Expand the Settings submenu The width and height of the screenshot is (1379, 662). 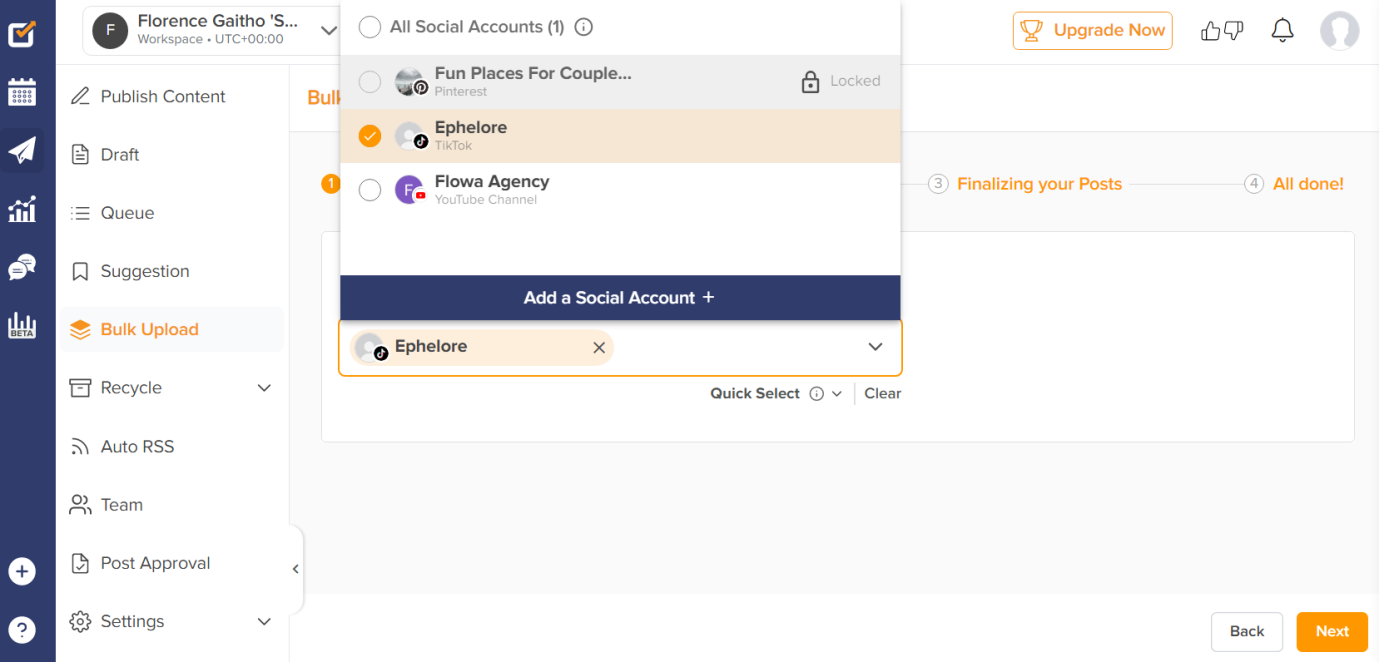[x=264, y=622]
